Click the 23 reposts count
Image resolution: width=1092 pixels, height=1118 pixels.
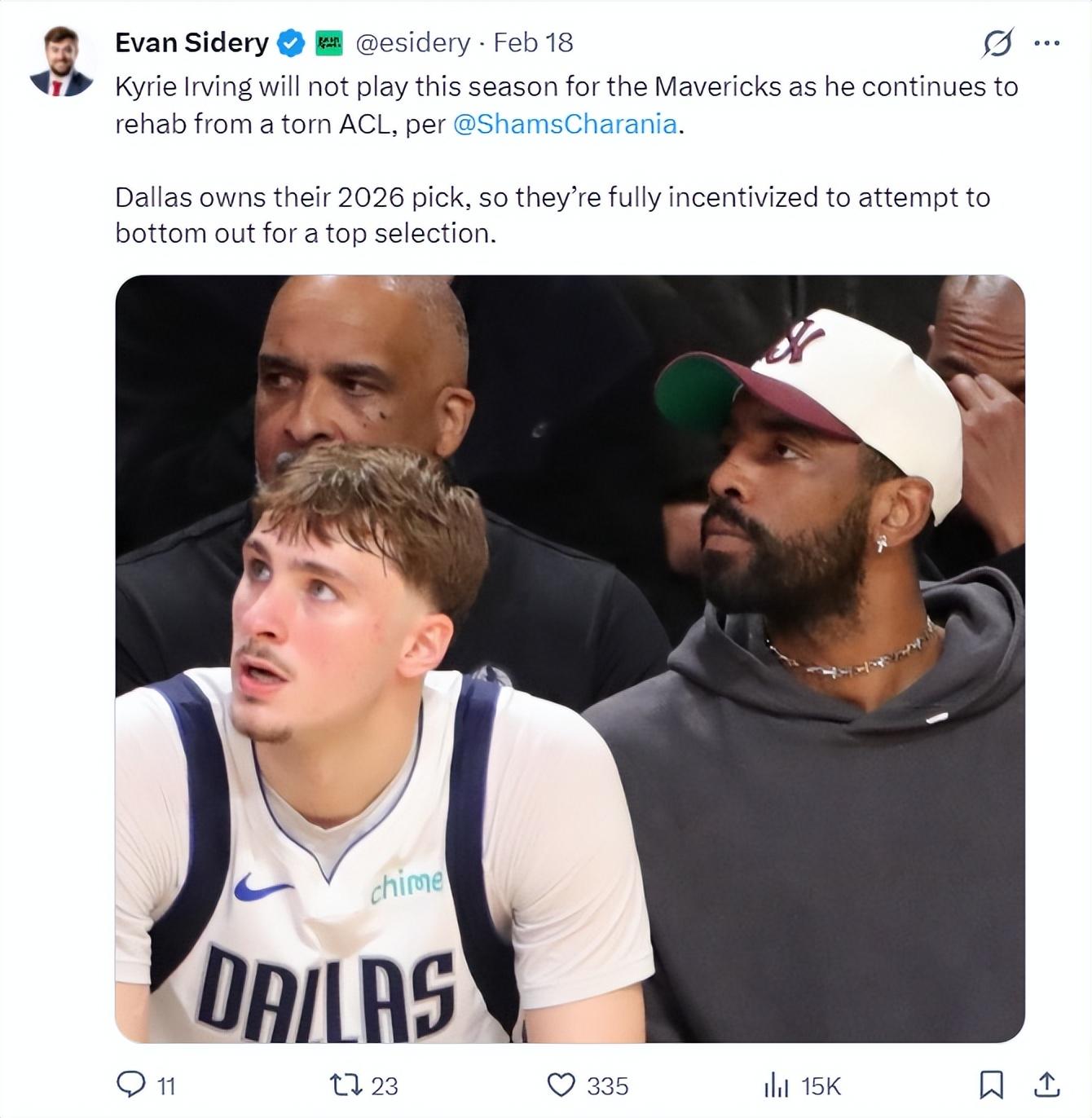click(x=385, y=1085)
